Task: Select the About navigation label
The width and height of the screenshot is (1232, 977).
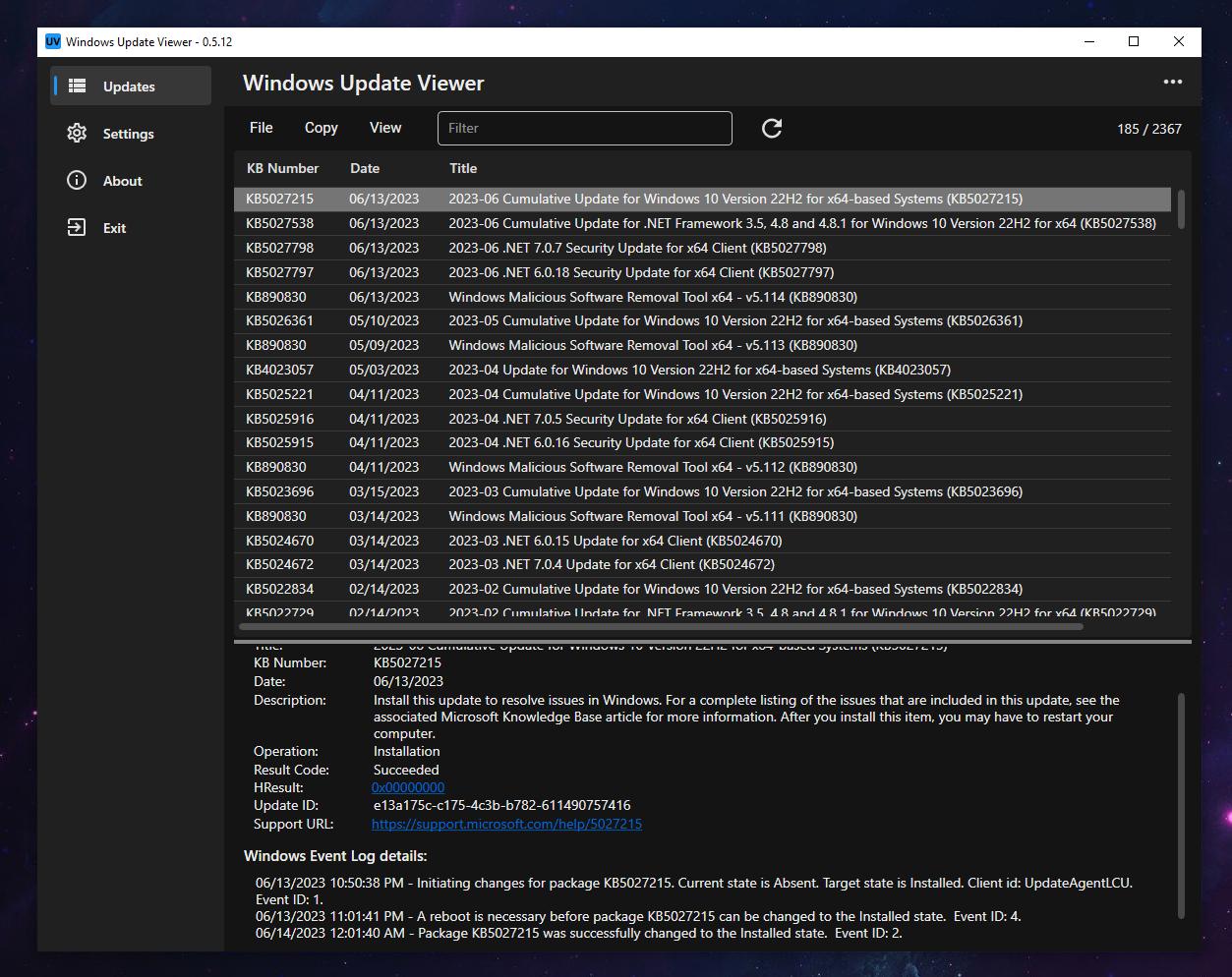Action: [123, 181]
